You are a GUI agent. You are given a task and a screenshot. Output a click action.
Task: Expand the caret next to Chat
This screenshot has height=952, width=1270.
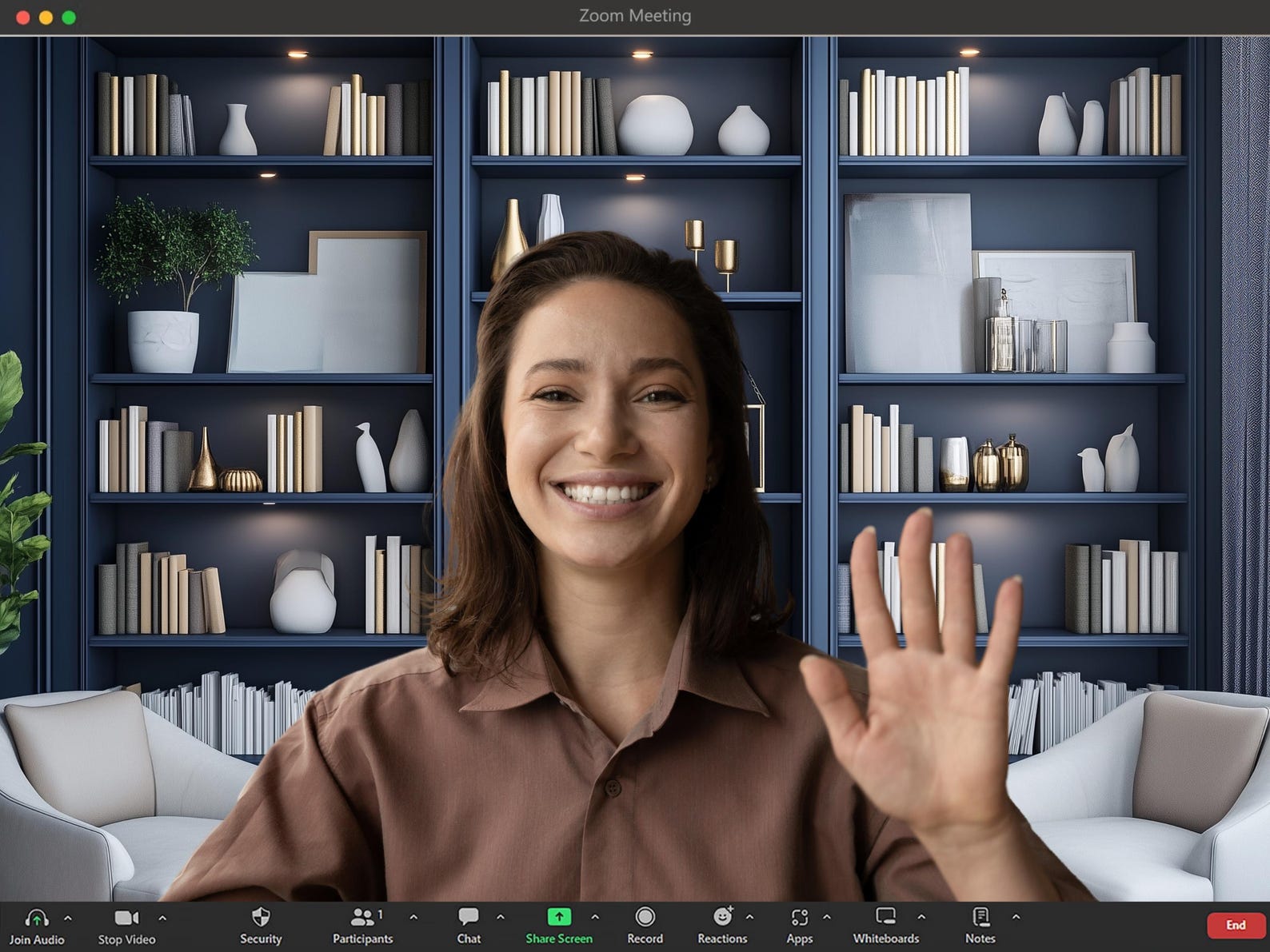point(501,918)
